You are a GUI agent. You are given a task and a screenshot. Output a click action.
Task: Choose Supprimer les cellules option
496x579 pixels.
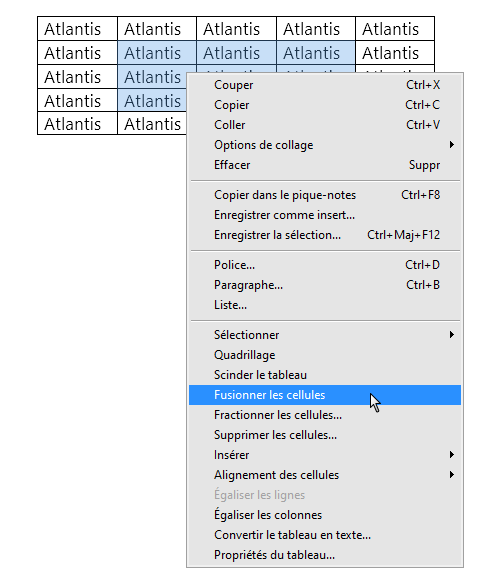point(325,435)
